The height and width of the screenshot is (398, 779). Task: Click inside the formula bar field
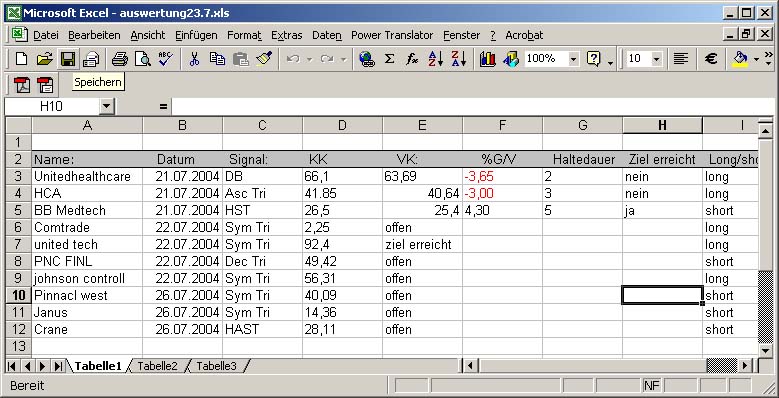pos(472,106)
